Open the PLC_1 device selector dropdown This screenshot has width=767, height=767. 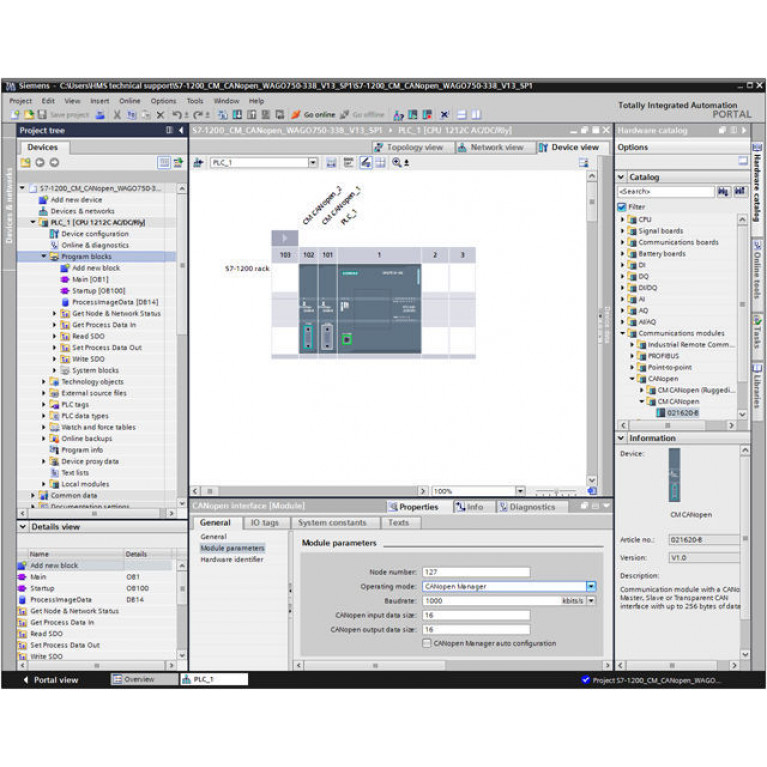point(313,162)
